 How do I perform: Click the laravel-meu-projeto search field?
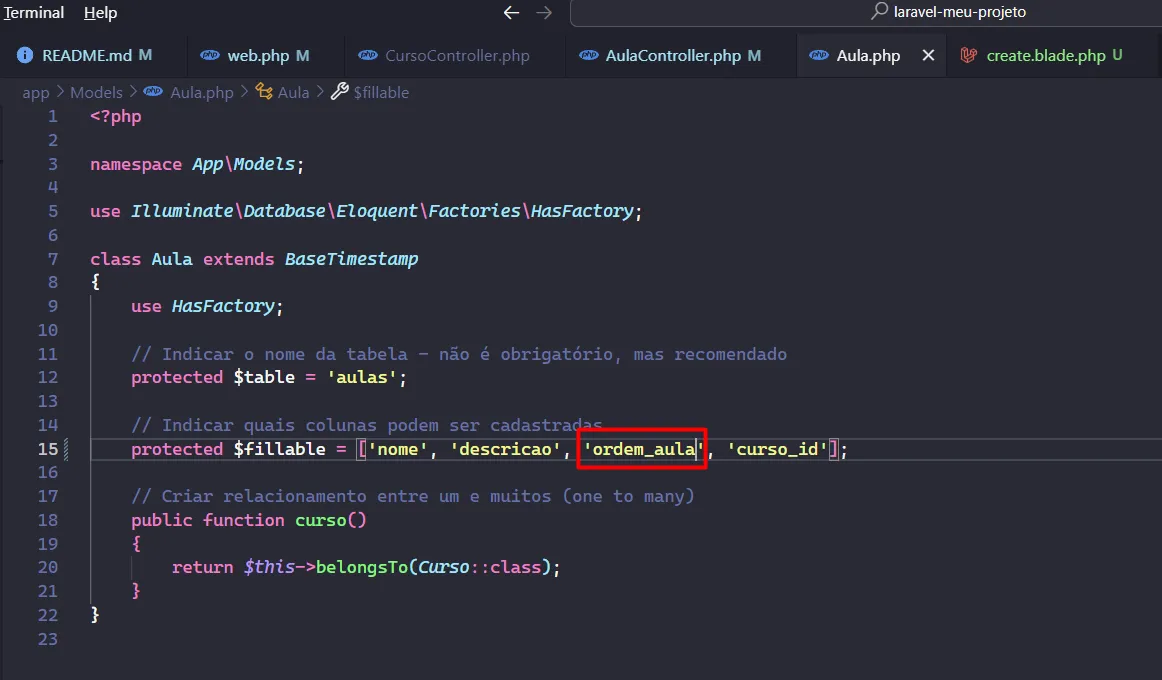[960, 12]
